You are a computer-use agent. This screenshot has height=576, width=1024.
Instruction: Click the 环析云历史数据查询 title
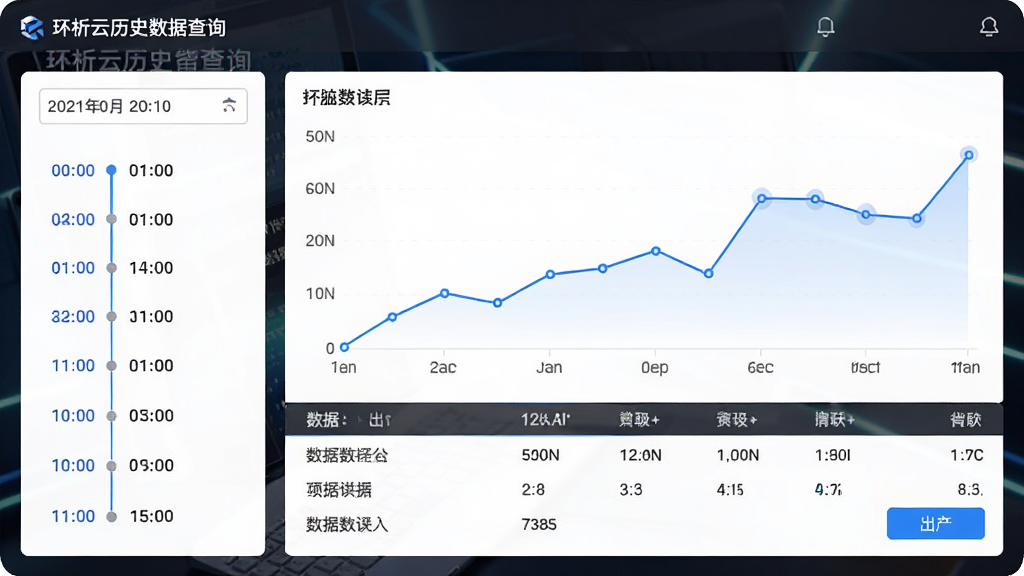click(139, 28)
